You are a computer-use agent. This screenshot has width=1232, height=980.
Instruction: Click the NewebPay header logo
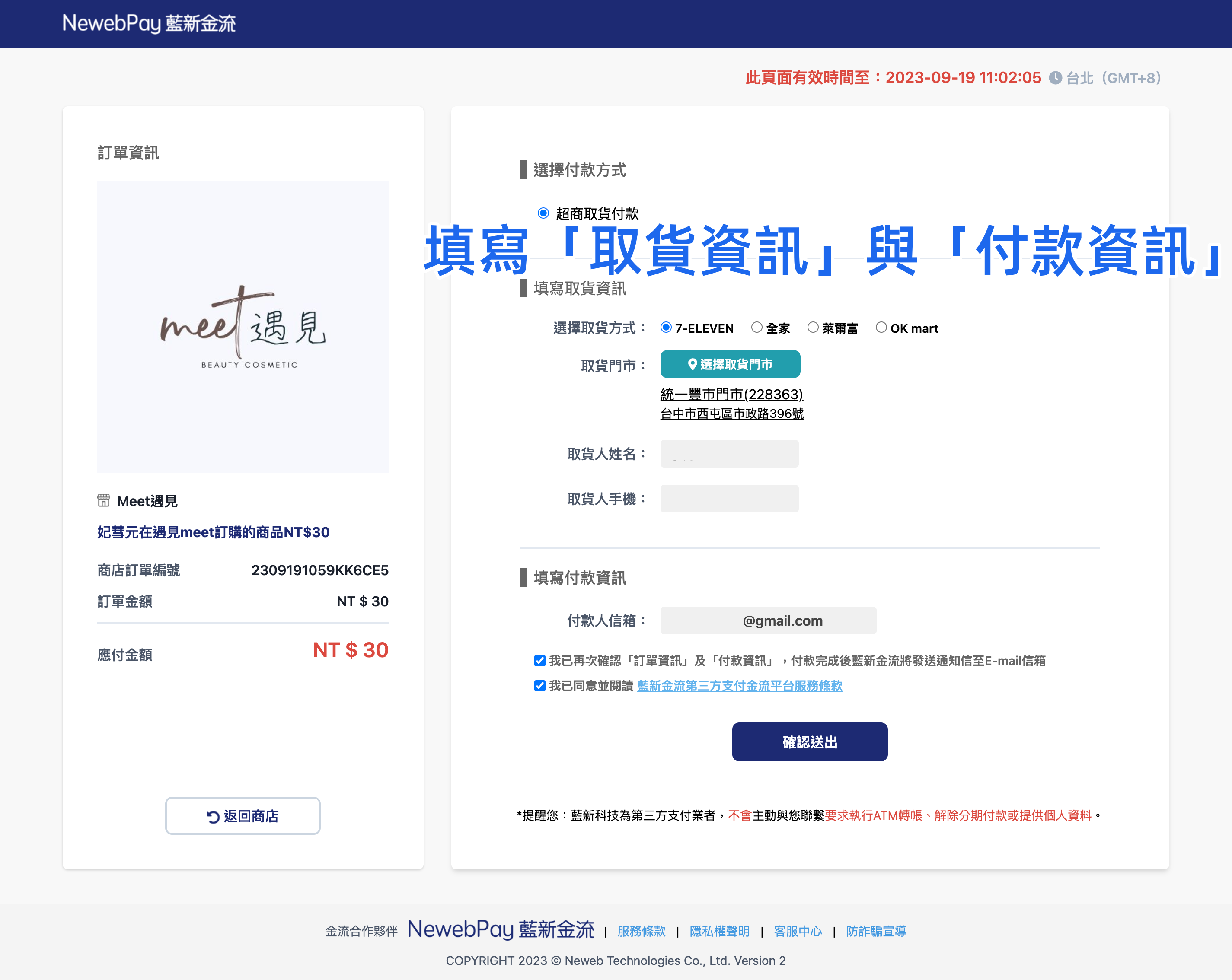pyautogui.click(x=149, y=23)
